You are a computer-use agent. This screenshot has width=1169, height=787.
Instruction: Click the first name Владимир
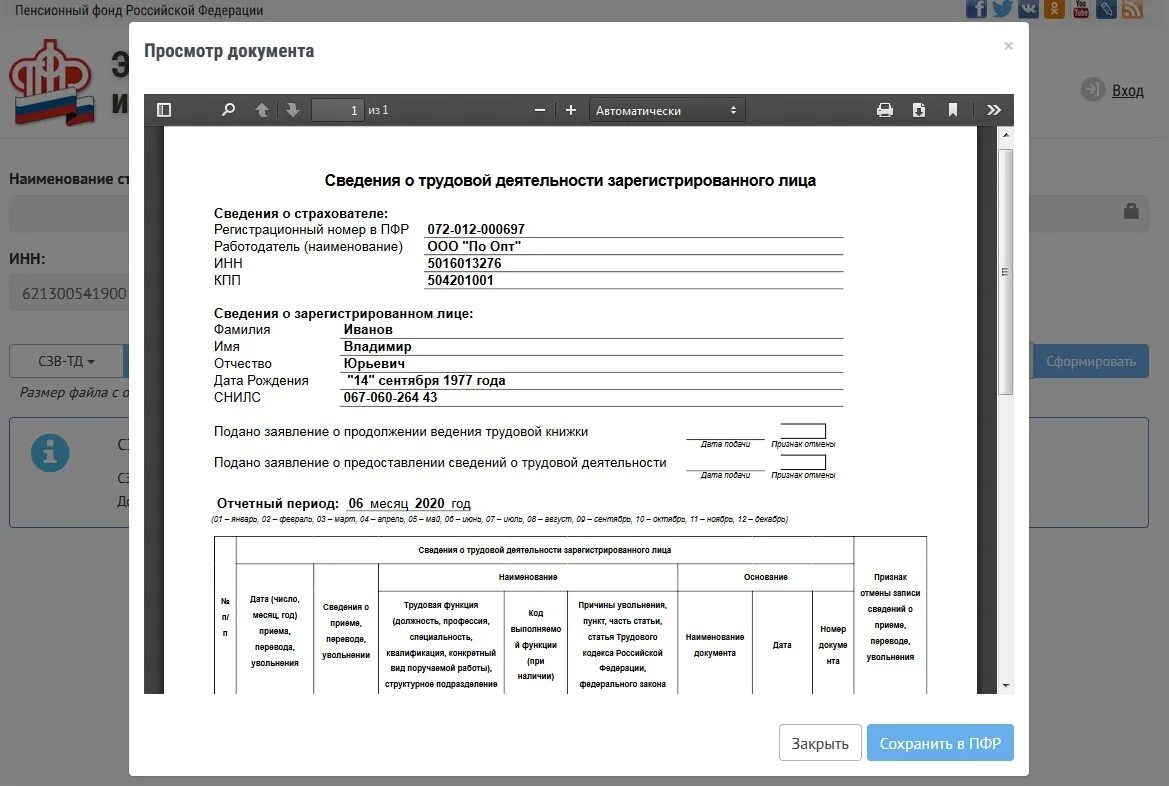pos(377,347)
